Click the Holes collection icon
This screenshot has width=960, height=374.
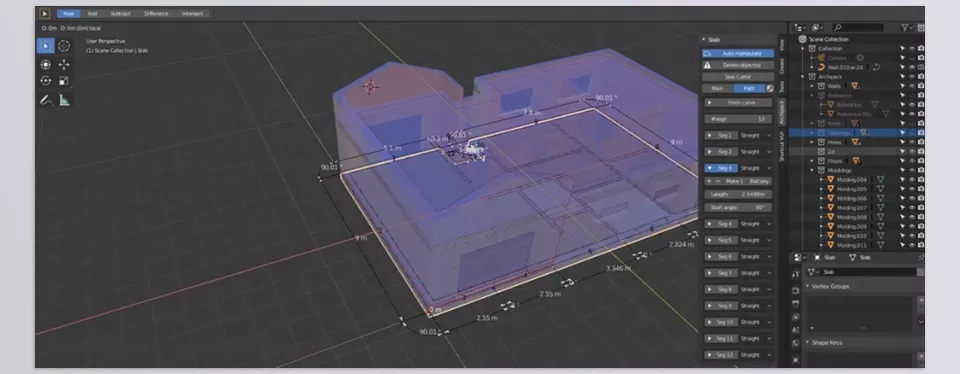(822, 142)
